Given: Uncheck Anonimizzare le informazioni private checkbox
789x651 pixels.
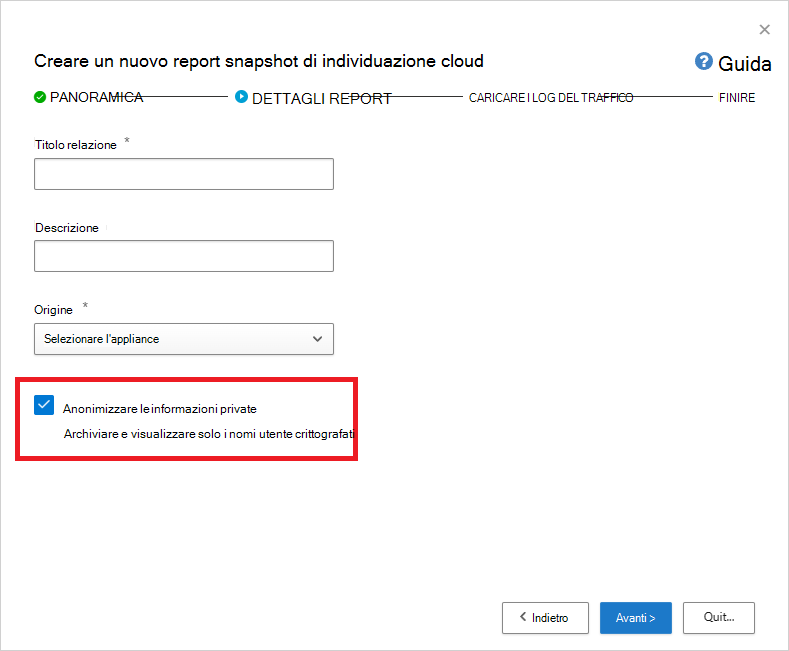Looking at the screenshot, I should 44,405.
